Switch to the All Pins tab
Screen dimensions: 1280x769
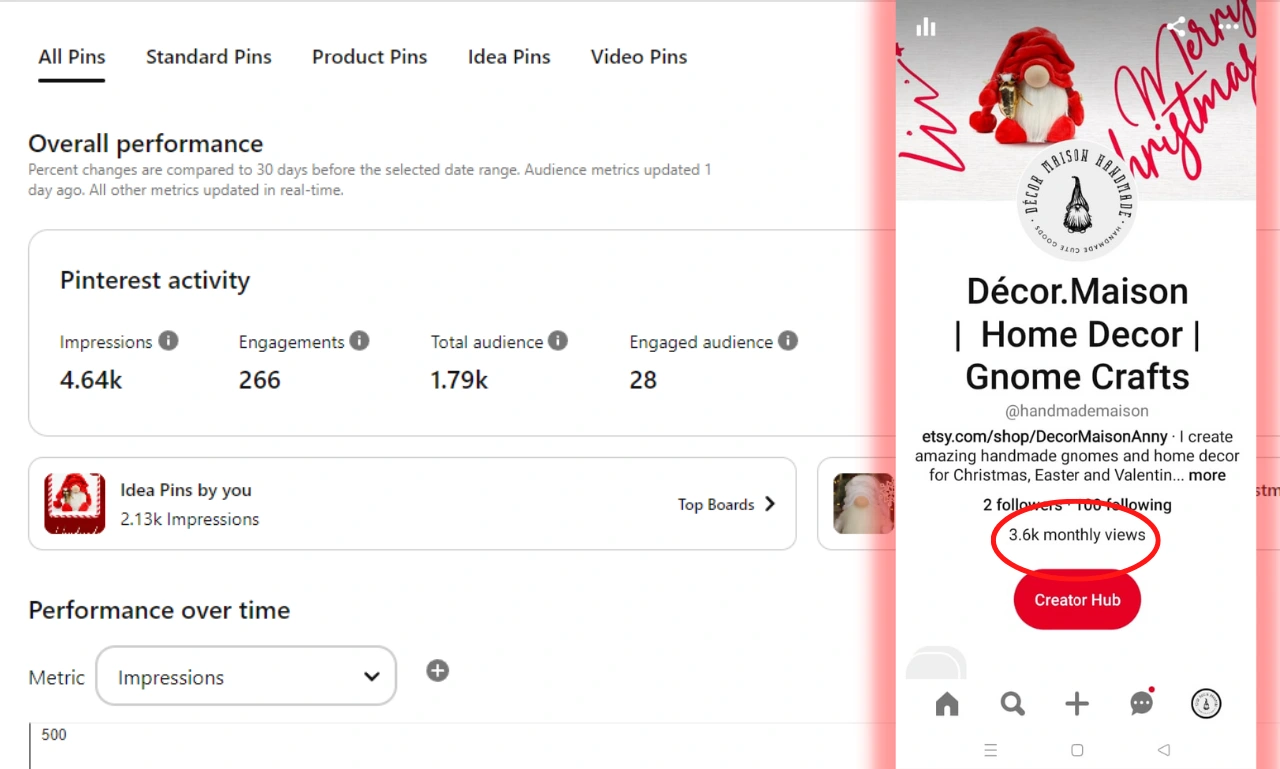[x=72, y=57]
